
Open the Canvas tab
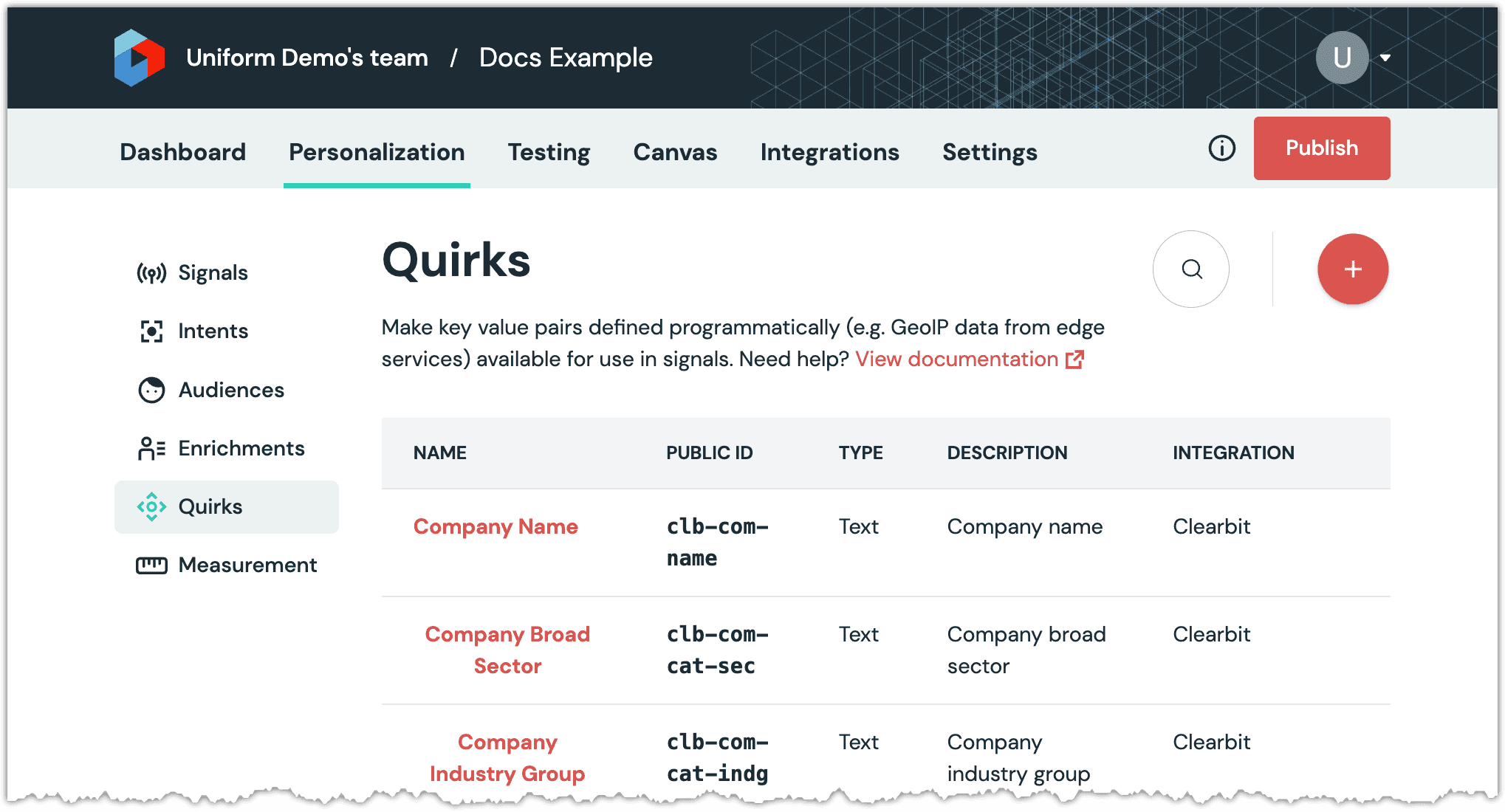pos(675,152)
